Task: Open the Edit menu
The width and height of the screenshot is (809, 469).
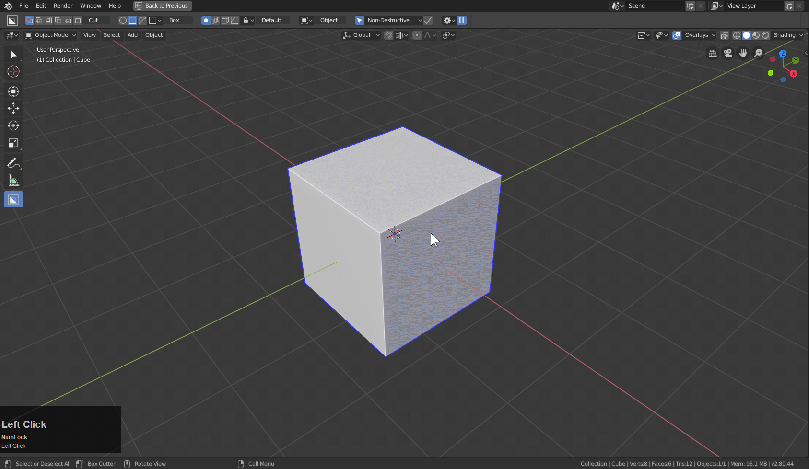Action: 40,6
